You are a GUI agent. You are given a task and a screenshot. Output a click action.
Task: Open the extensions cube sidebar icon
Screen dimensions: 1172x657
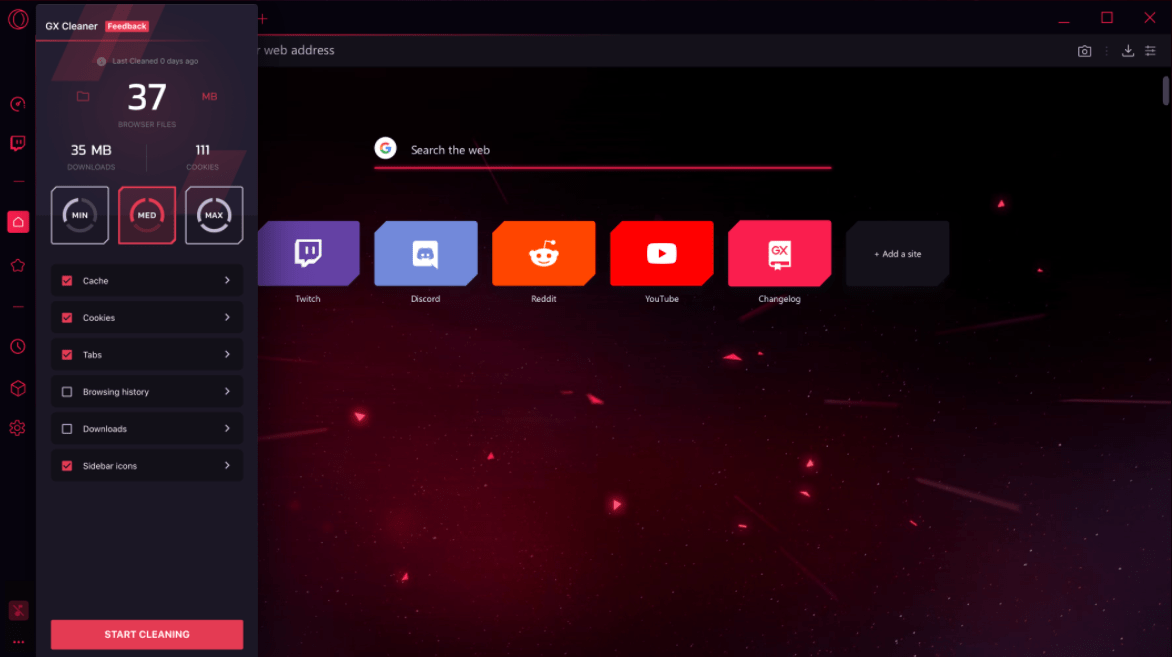(17, 387)
